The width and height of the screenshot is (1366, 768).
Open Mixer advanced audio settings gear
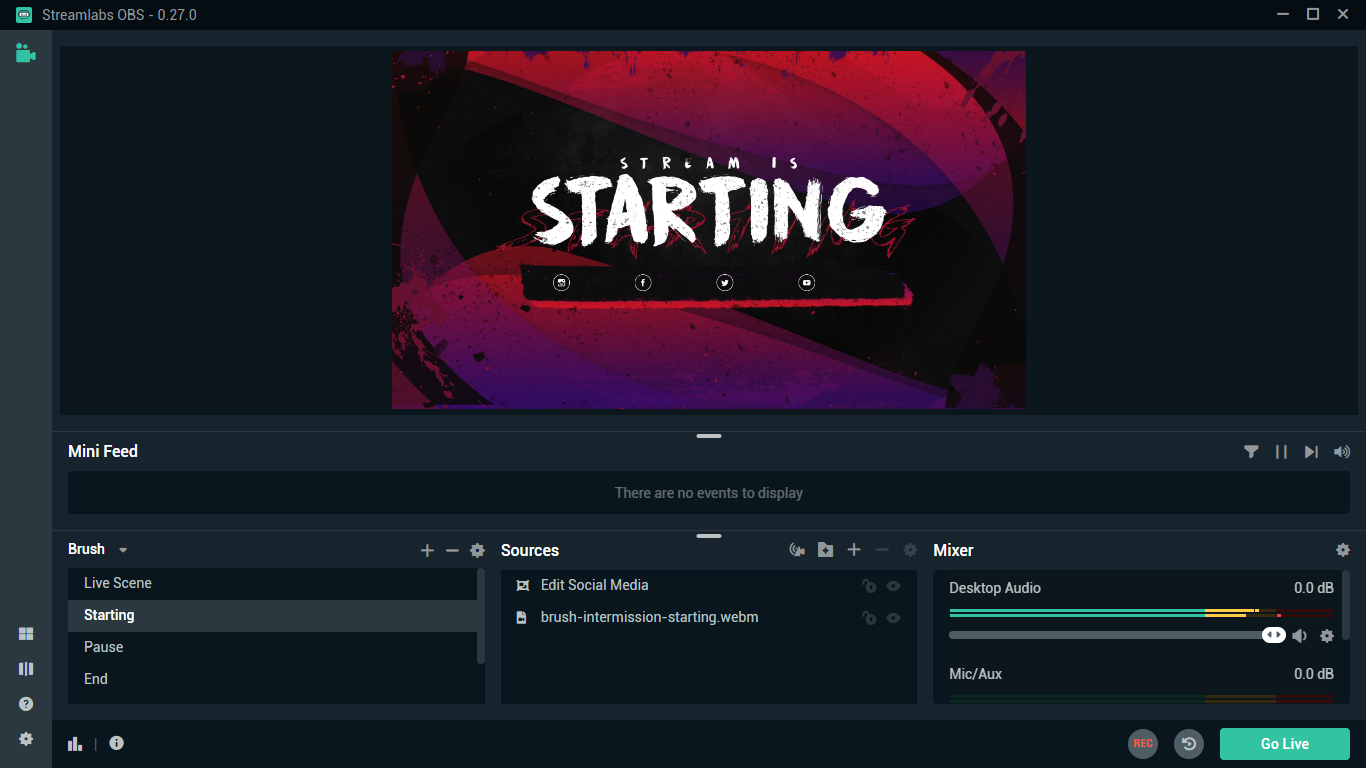tap(1343, 550)
